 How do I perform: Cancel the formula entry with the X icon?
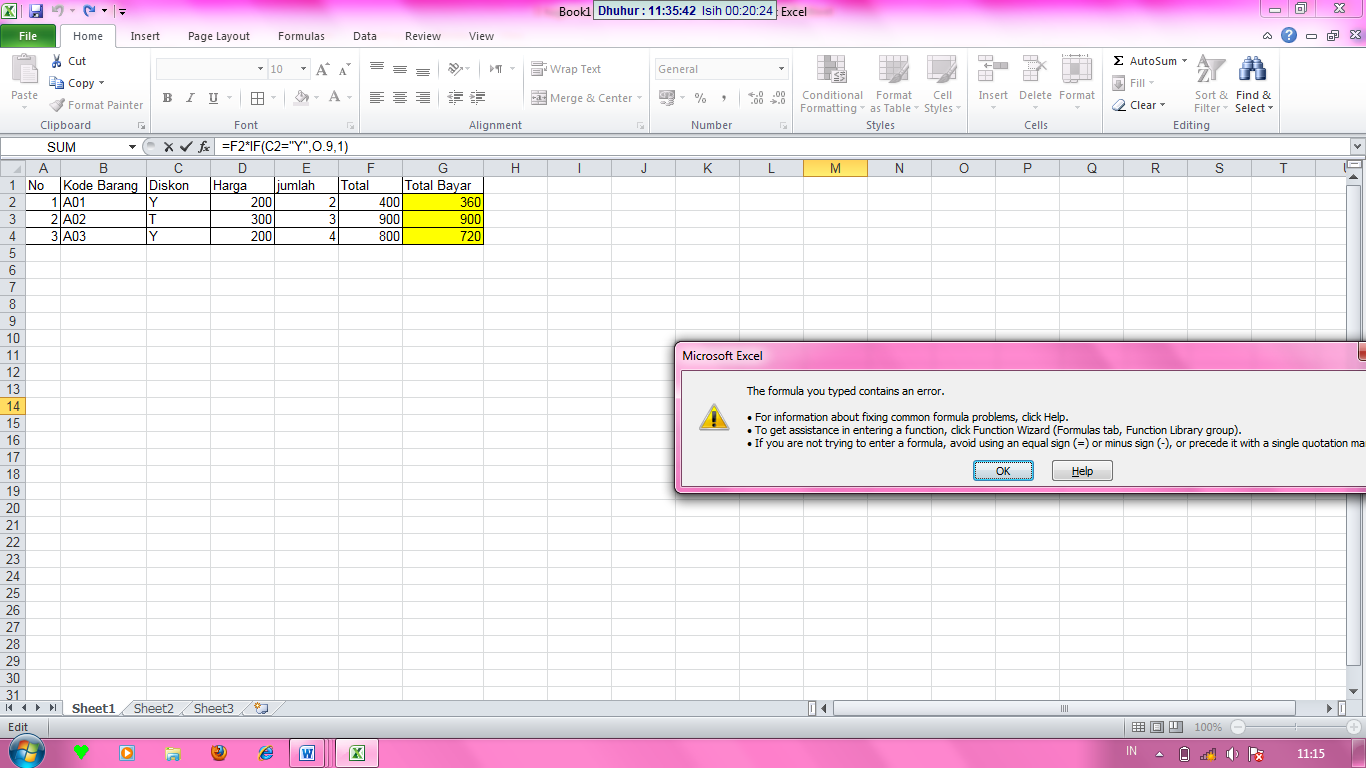click(168, 147)
